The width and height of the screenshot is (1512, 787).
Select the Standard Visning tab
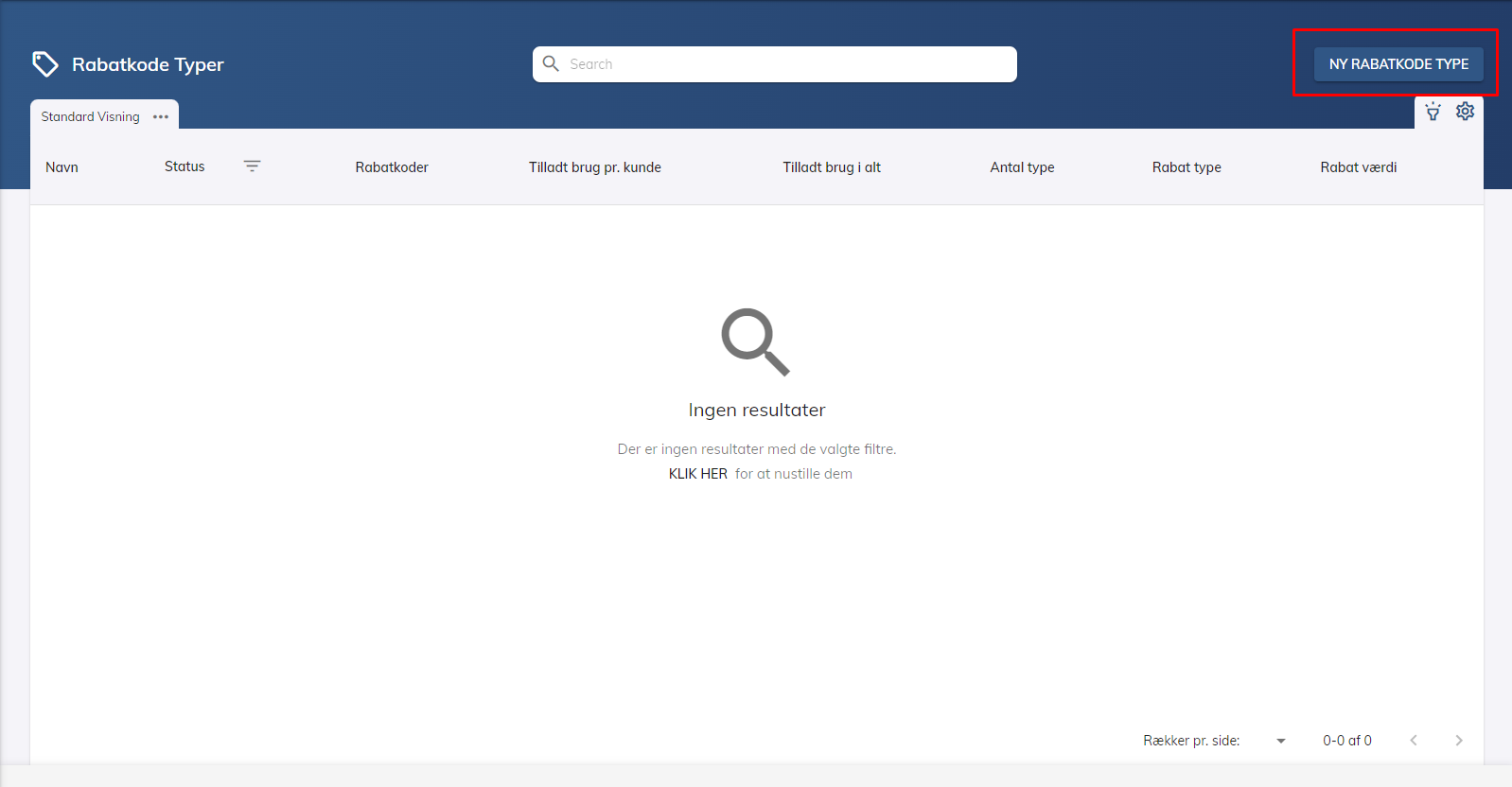[91, 117]
